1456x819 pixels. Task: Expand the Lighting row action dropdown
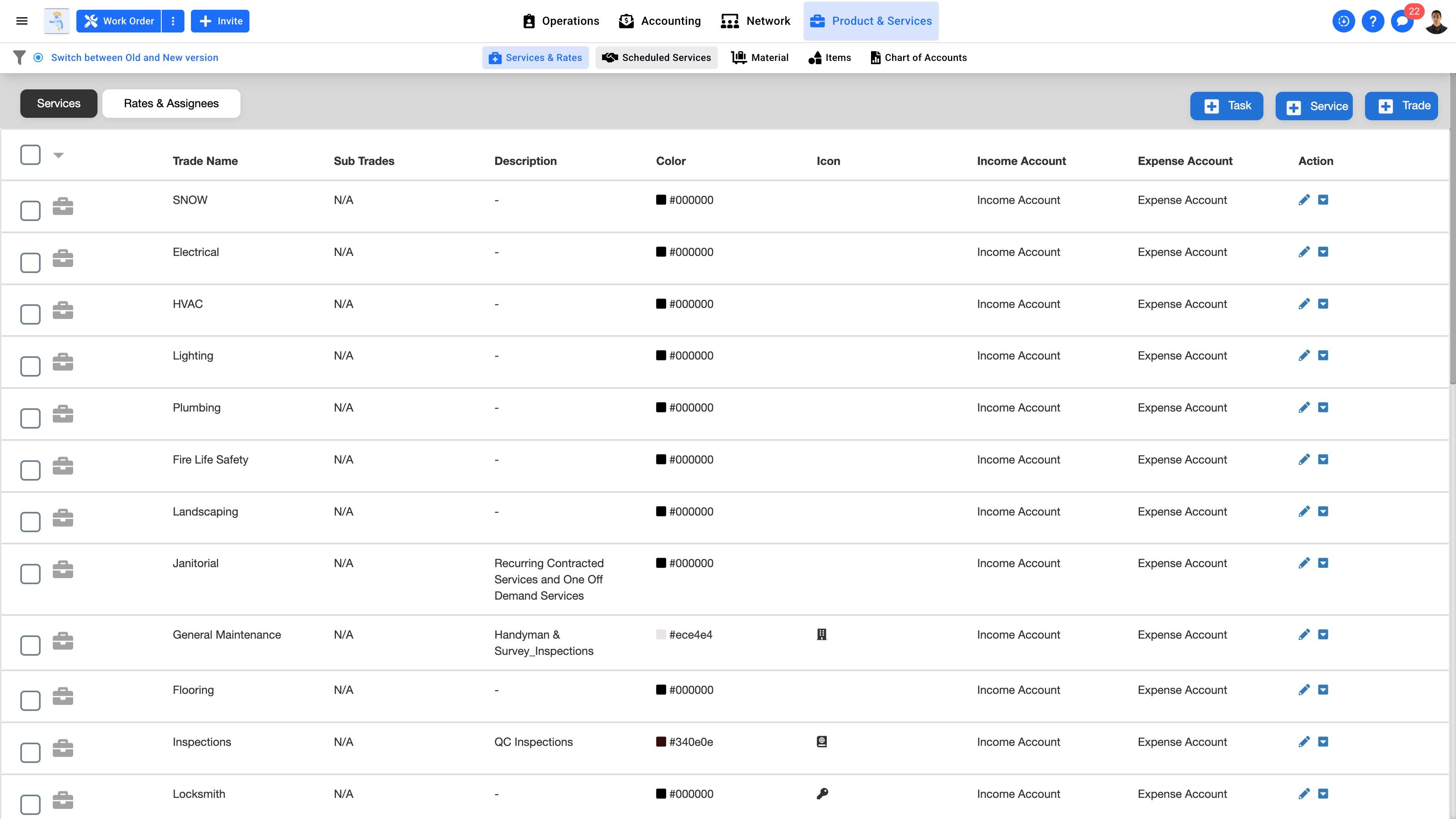tap(1323, 355)
